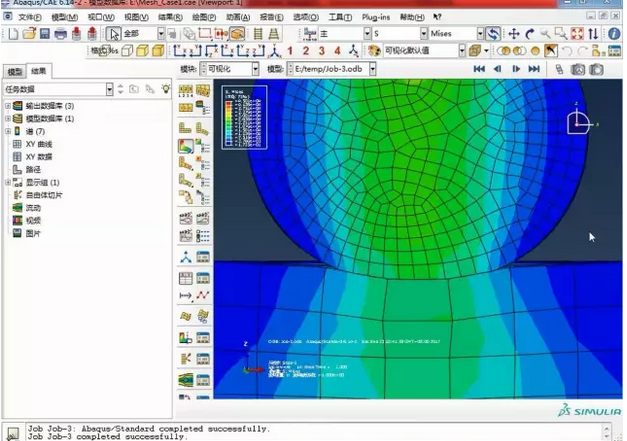Image resolution: width=627 pixels, height=441 pixels.
Task: Click the view triad in viewport
Action: click(x=578, y=122)
